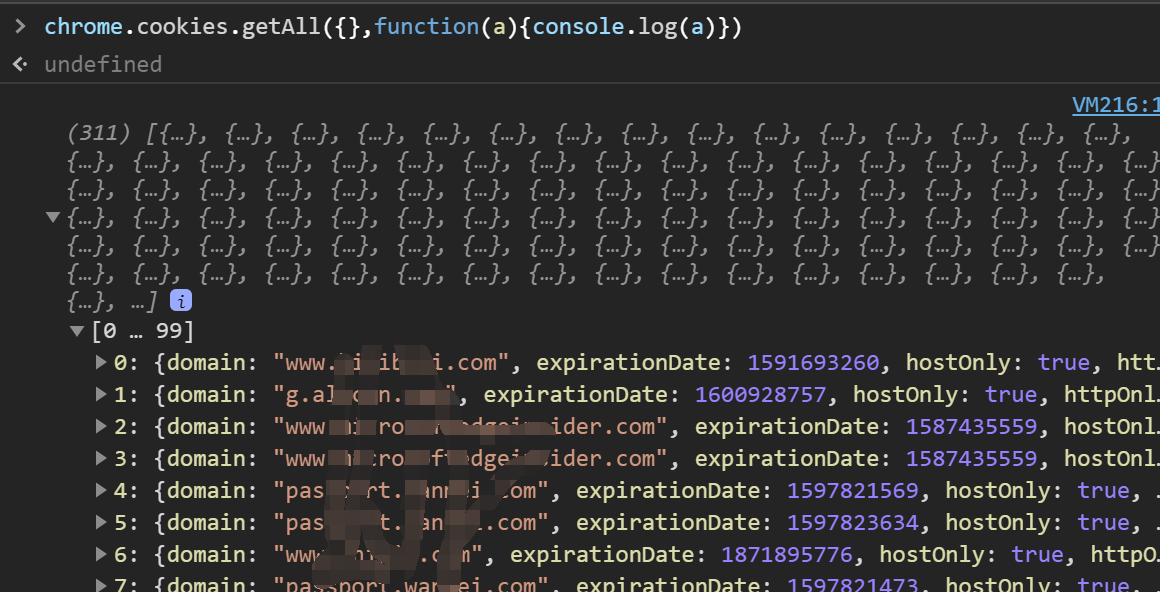The width and height of the screenshot is (1160, 592).
Task: Expand array entry 3
Action: point(101,458)
